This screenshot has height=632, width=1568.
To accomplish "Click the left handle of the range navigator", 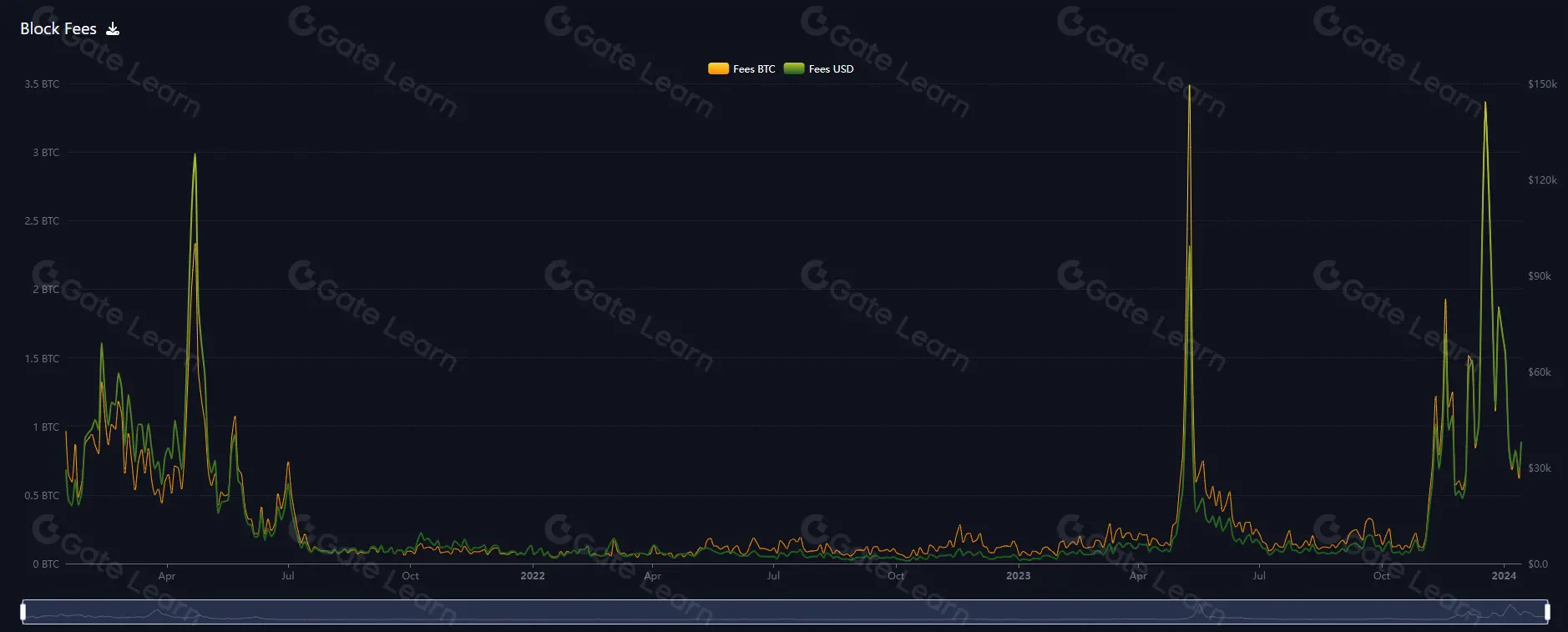I will pos(23,612).
